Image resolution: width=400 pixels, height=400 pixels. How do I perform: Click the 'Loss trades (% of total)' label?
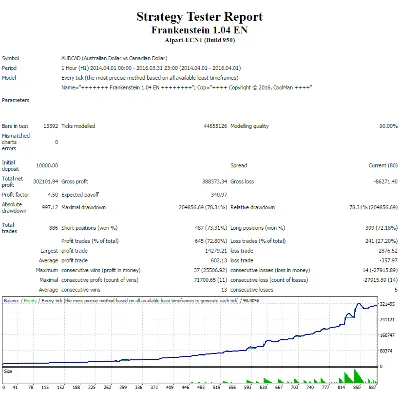[258, 241]
